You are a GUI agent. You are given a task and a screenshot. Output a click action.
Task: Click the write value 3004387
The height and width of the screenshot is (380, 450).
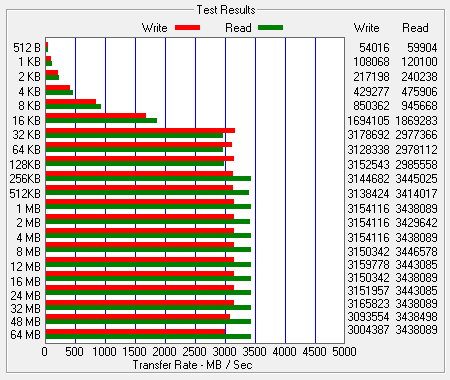click(x=368, y=329)
